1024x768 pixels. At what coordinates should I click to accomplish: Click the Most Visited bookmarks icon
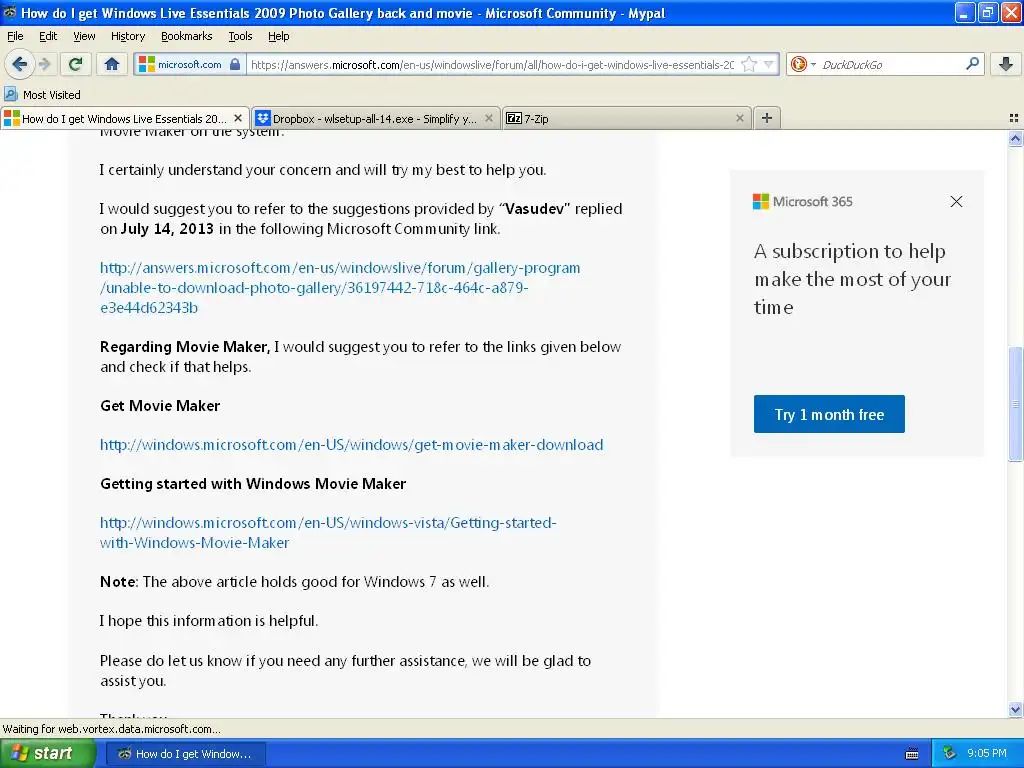[10, 94]
